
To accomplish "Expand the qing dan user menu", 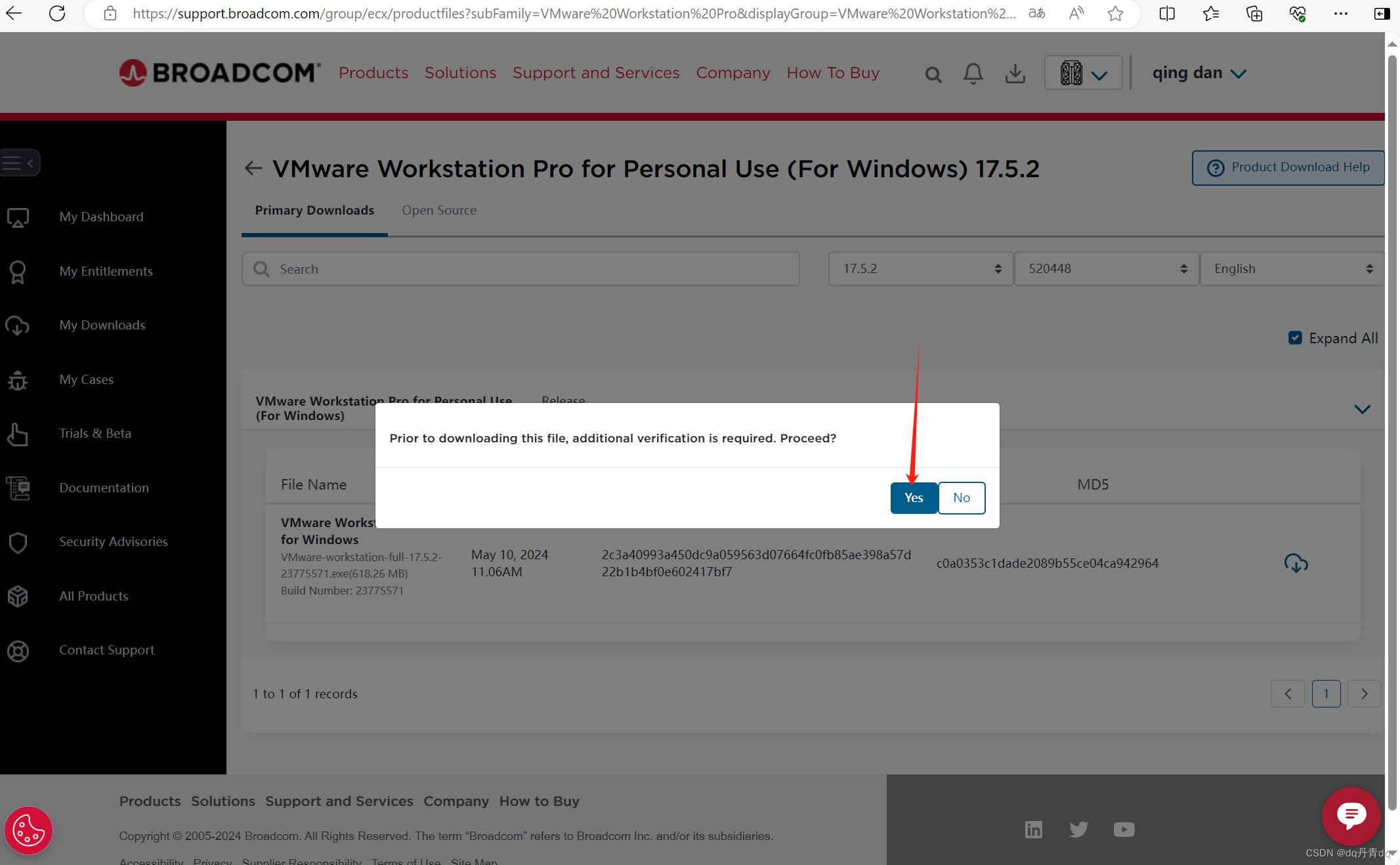I will (x=1198, y=73).
